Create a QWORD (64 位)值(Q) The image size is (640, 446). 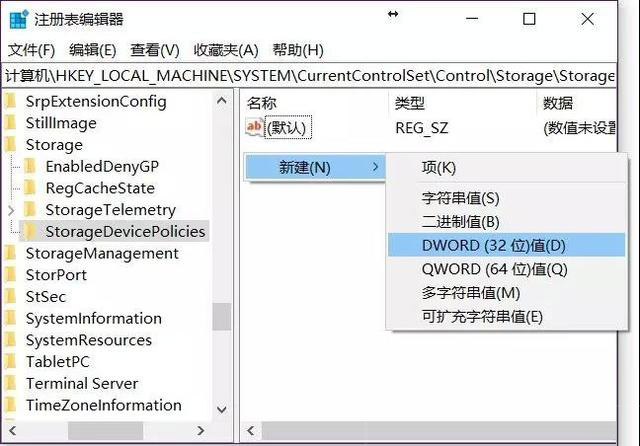506,269
